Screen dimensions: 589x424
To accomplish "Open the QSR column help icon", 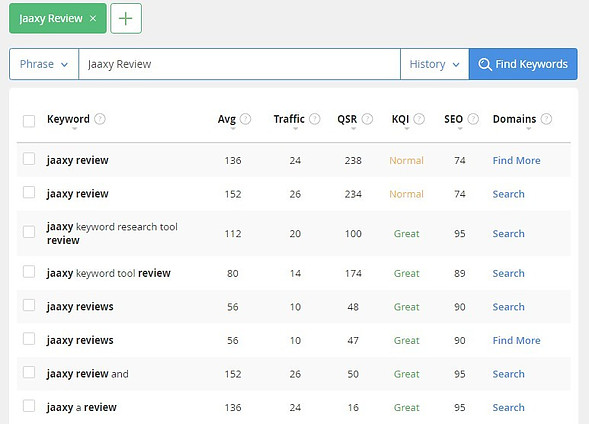I will [x=367, y=119].
